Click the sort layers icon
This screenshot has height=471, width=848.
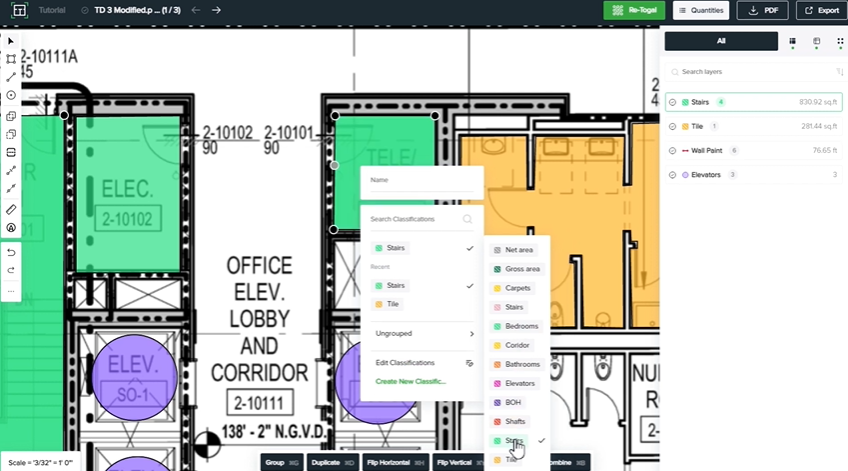click(x=839, y=71)
